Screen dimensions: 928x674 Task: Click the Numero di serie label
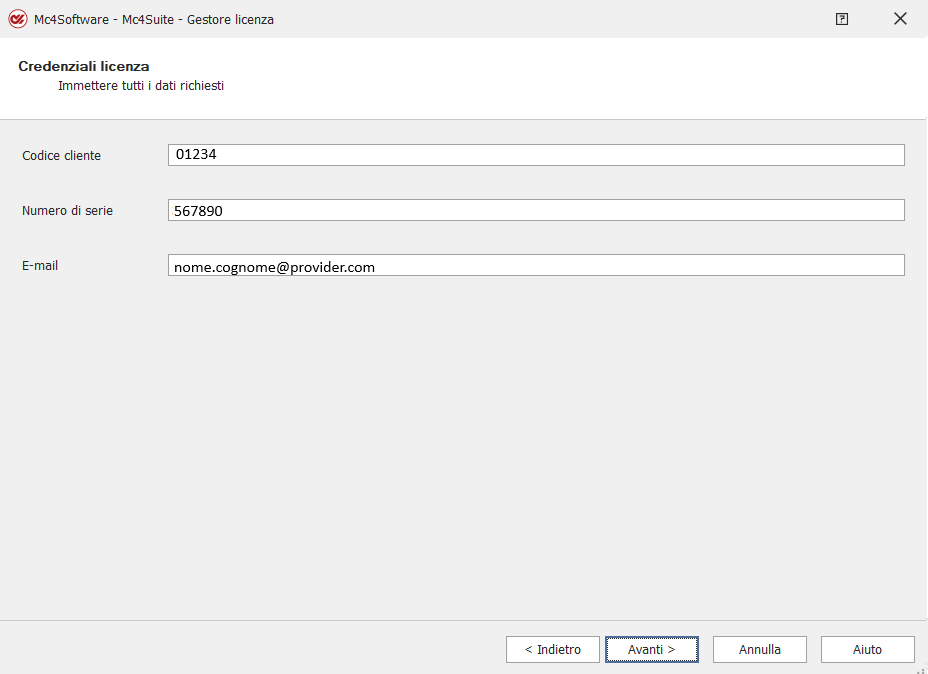[67, 211]
